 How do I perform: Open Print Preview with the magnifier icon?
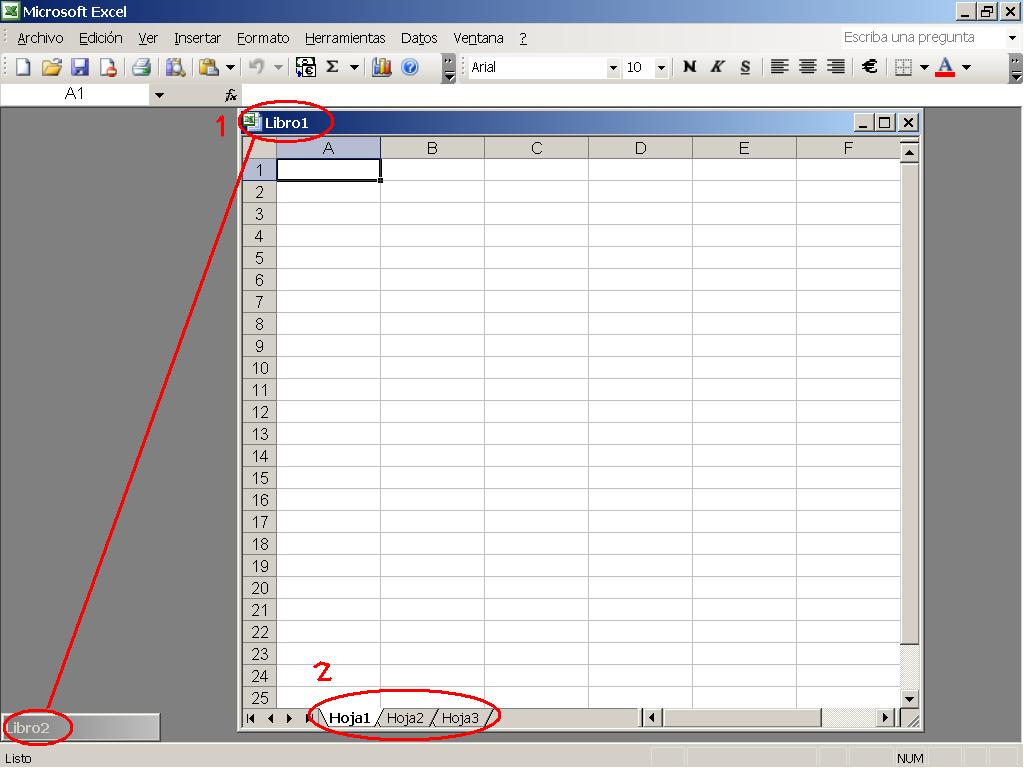point(175,67)
